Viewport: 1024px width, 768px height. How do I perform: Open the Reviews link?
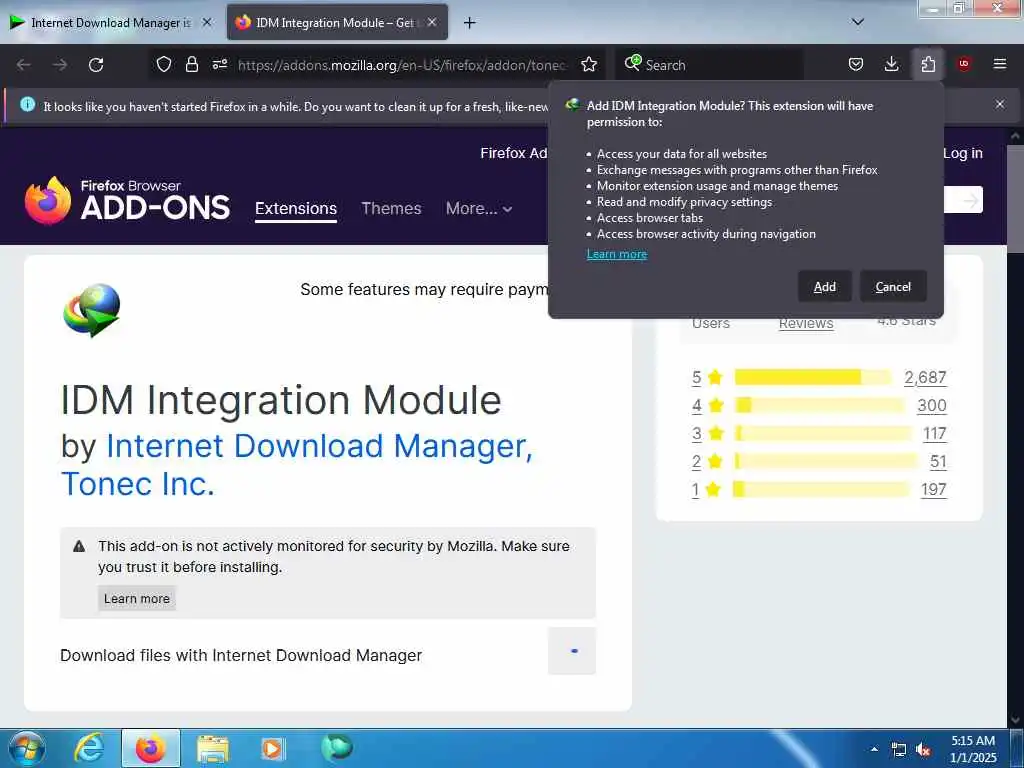pyautogui.click(x=806, y=323)
